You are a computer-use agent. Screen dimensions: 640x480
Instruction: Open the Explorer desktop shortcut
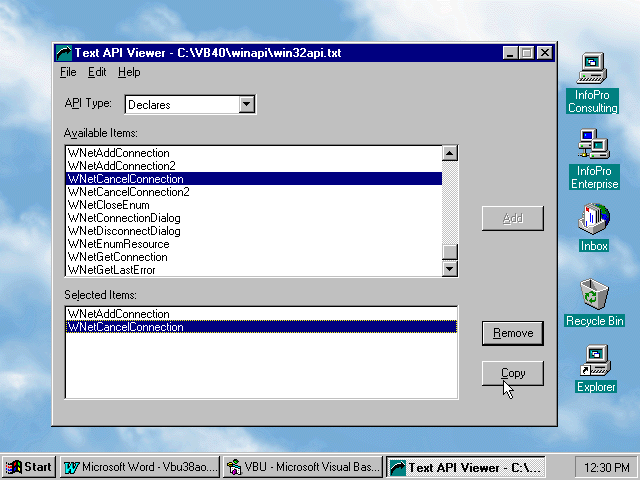[595, 359]
